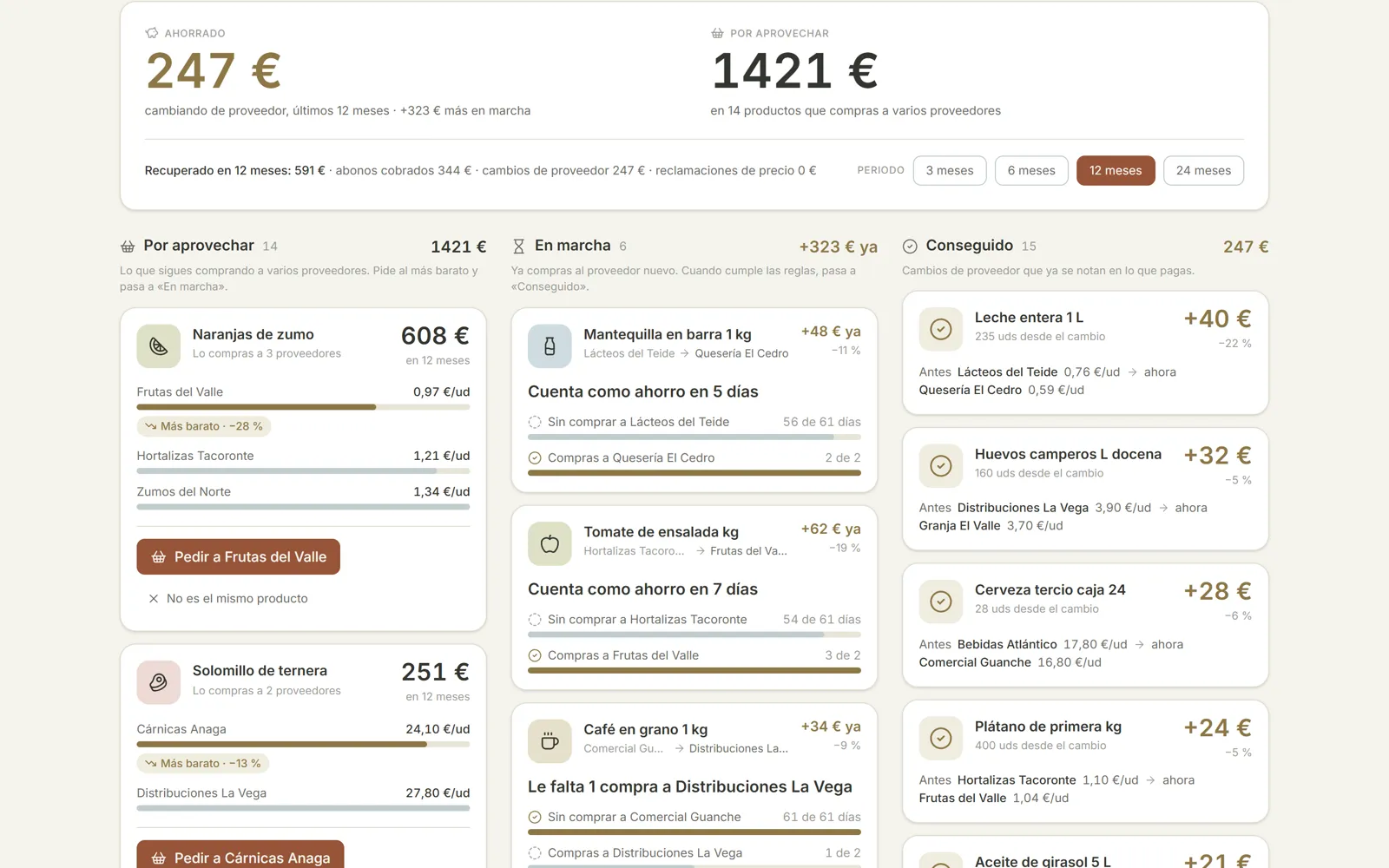Click the basket icon beside POR APROVECHAR header
This screenshot has width=1389, height=868.
717,33
